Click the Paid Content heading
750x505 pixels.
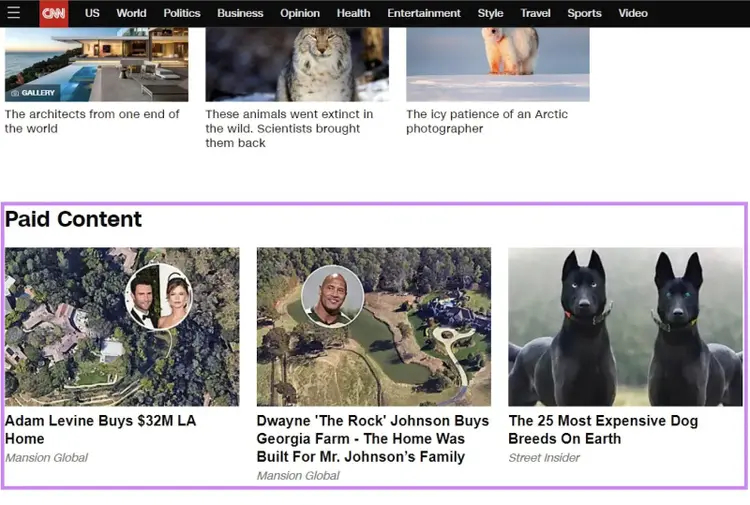[x=73, y=220]
